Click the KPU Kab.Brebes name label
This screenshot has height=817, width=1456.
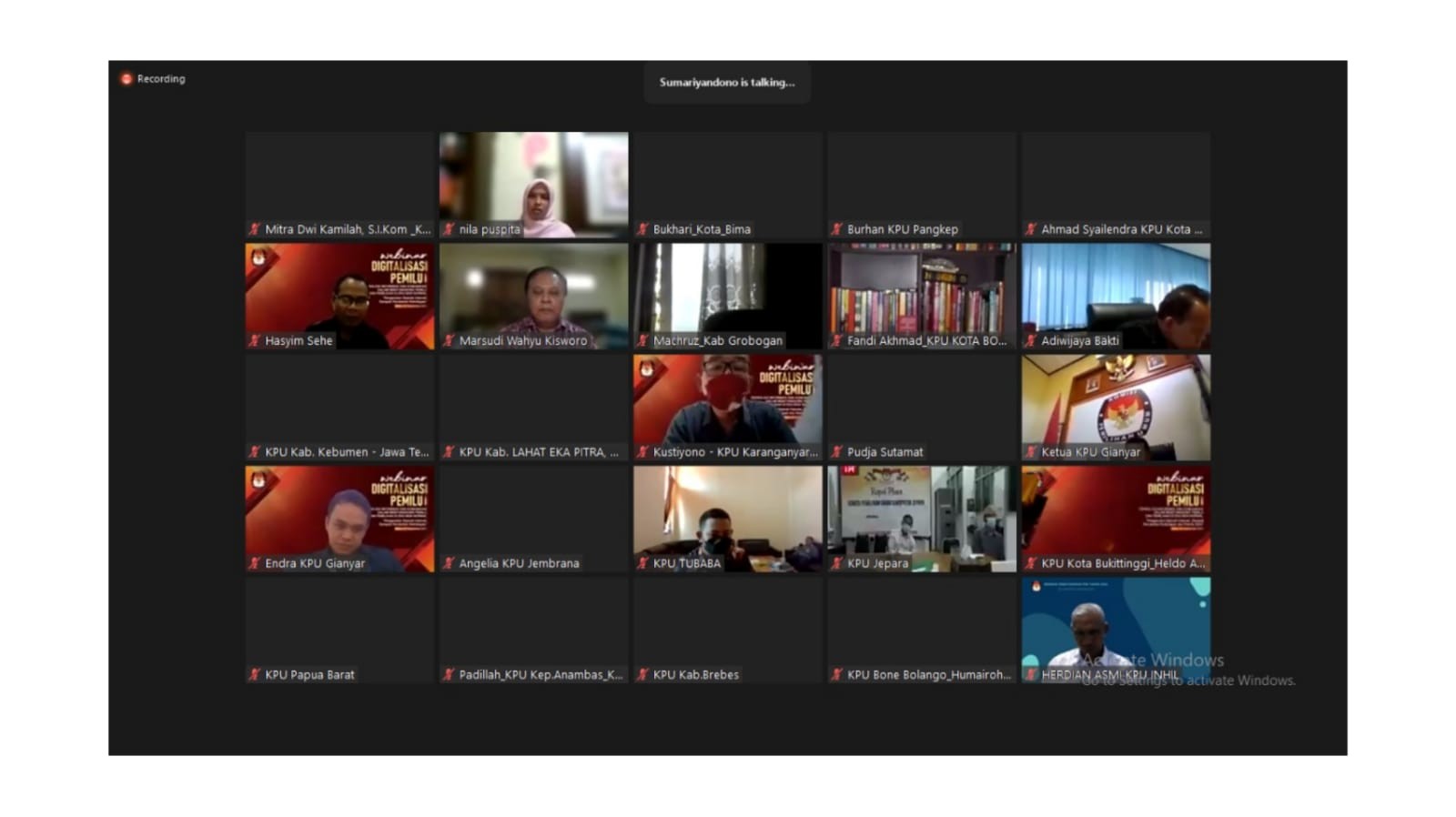[x=695, y=675]
